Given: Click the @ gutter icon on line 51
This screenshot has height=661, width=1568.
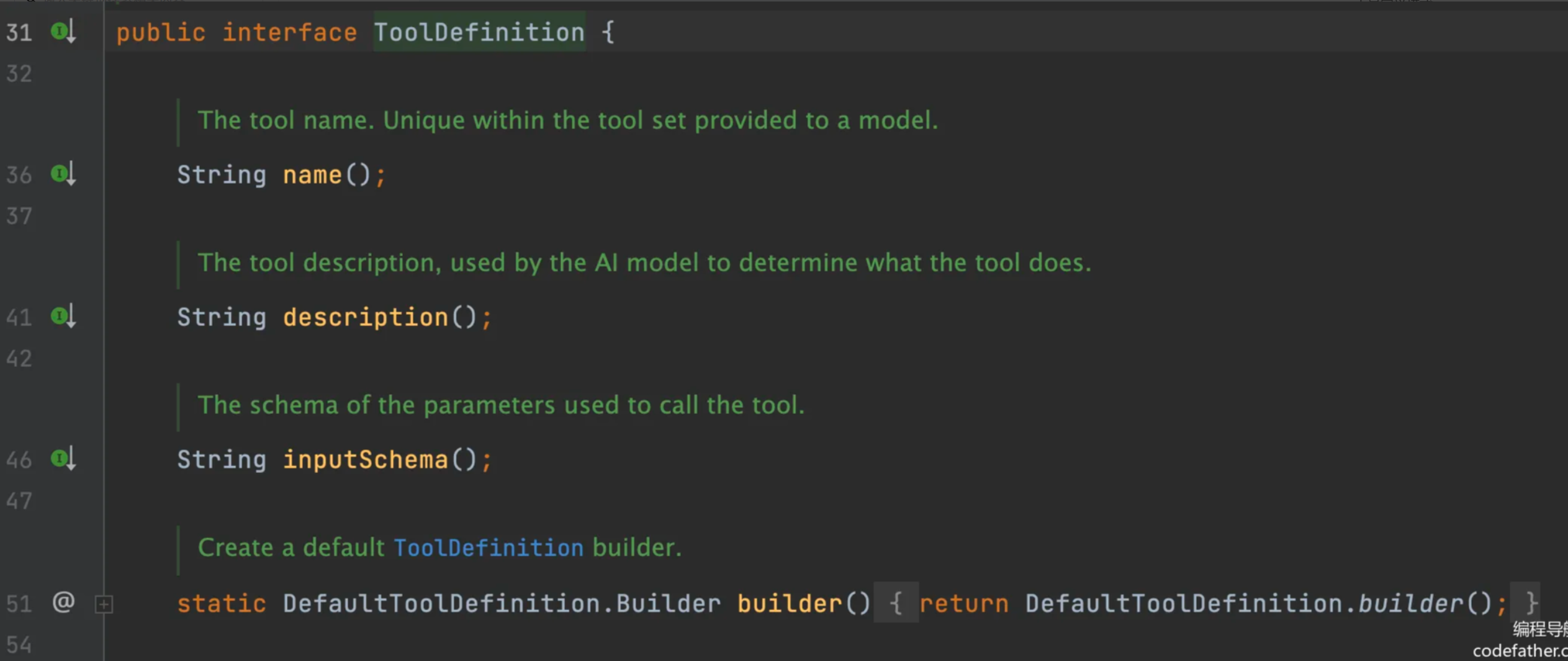Looking at the screenshot, I should tap(63, 602).
